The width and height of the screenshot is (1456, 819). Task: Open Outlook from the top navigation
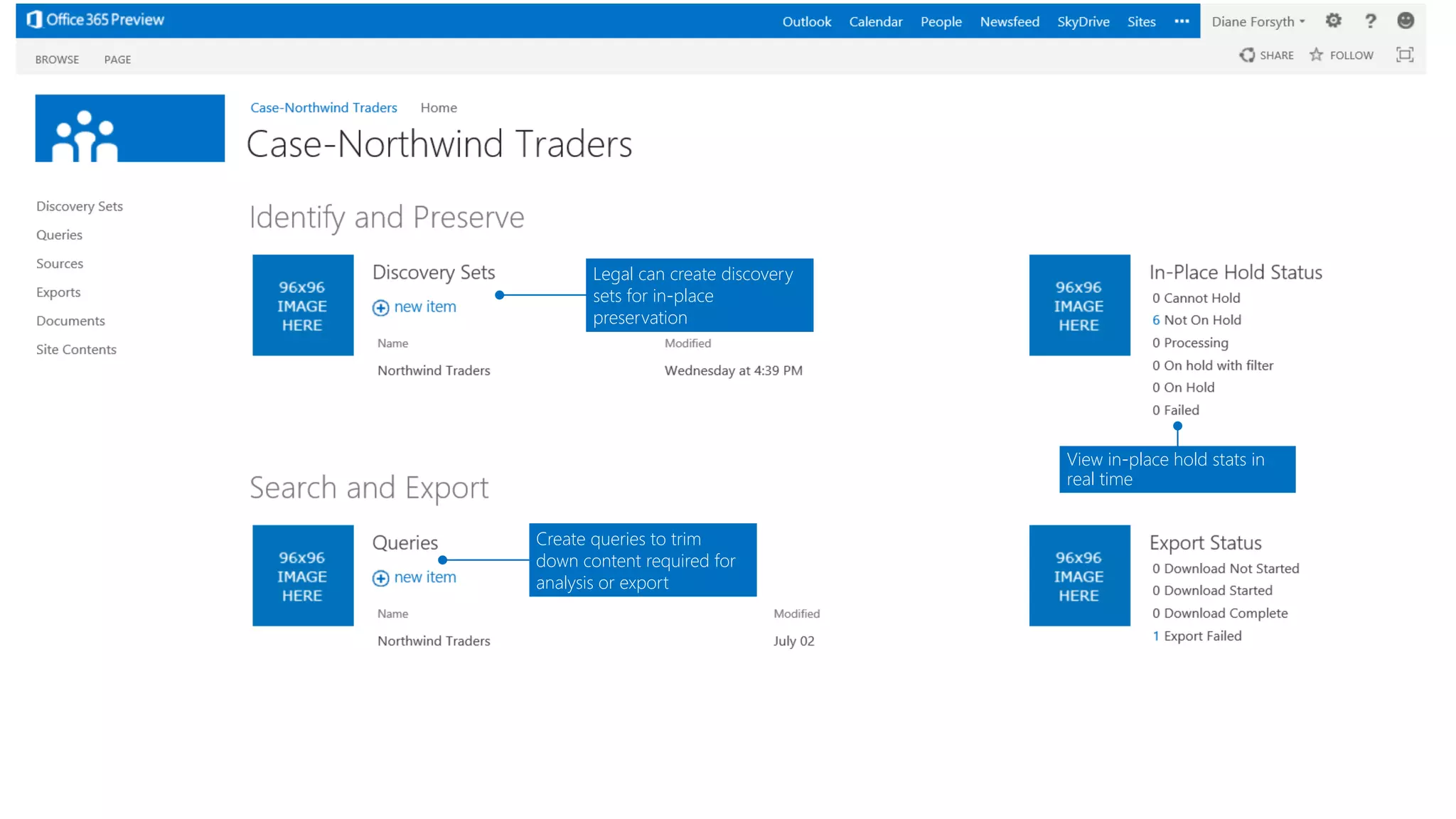pyautogui.click(x=807, y=21)
